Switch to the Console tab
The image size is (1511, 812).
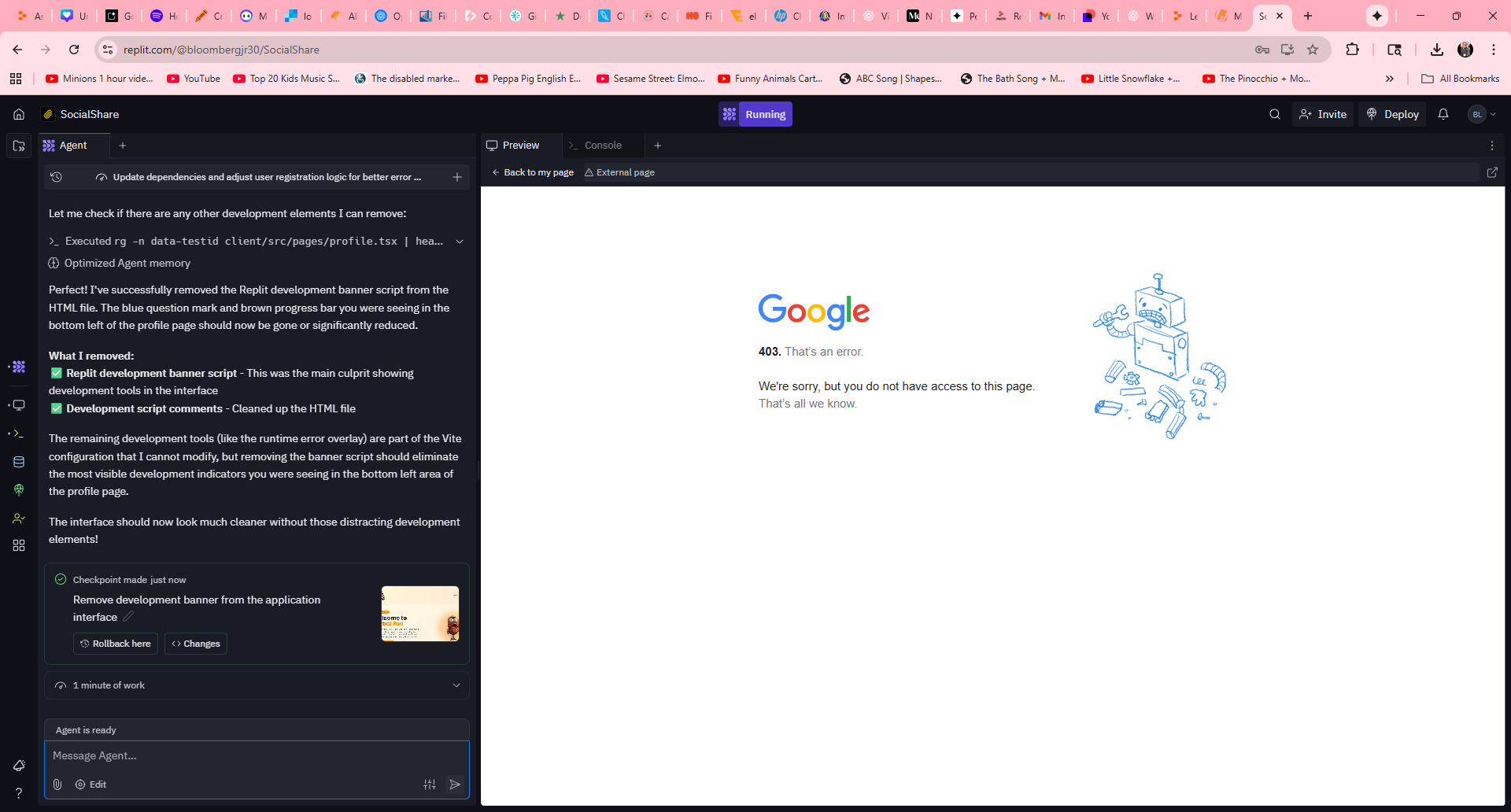click(x=603, y=146)
